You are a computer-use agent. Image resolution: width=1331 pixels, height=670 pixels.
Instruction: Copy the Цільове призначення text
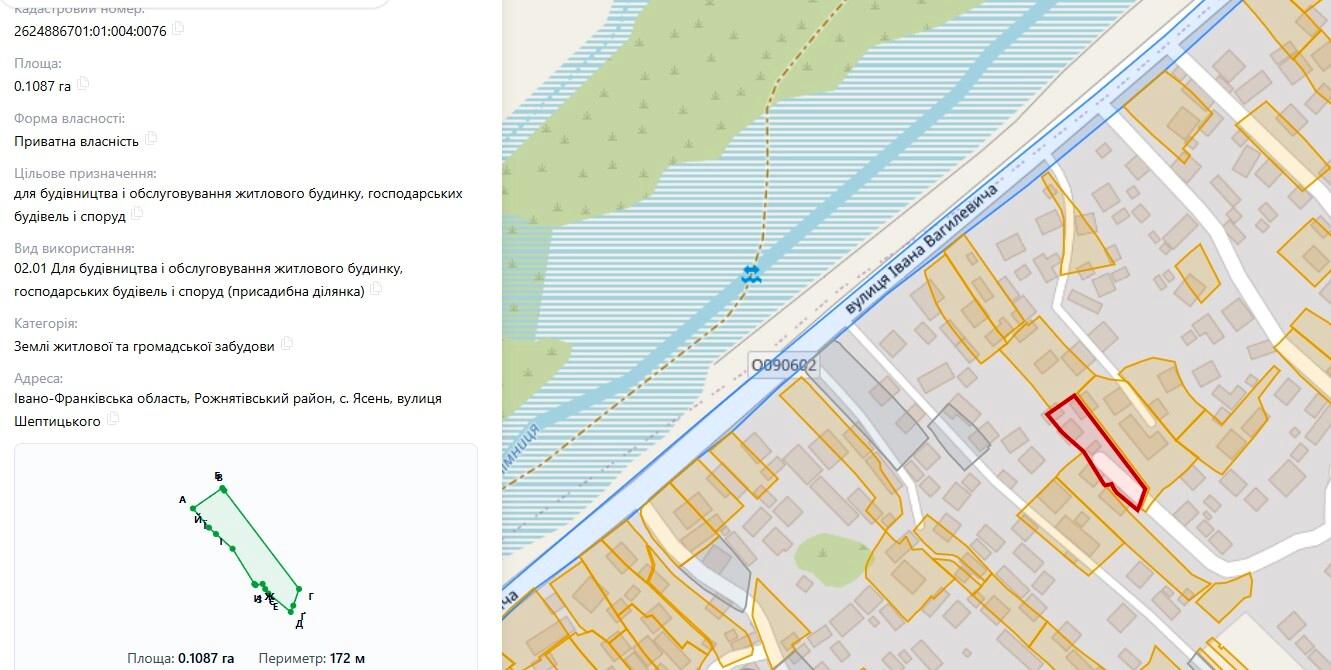click(137, 214)
